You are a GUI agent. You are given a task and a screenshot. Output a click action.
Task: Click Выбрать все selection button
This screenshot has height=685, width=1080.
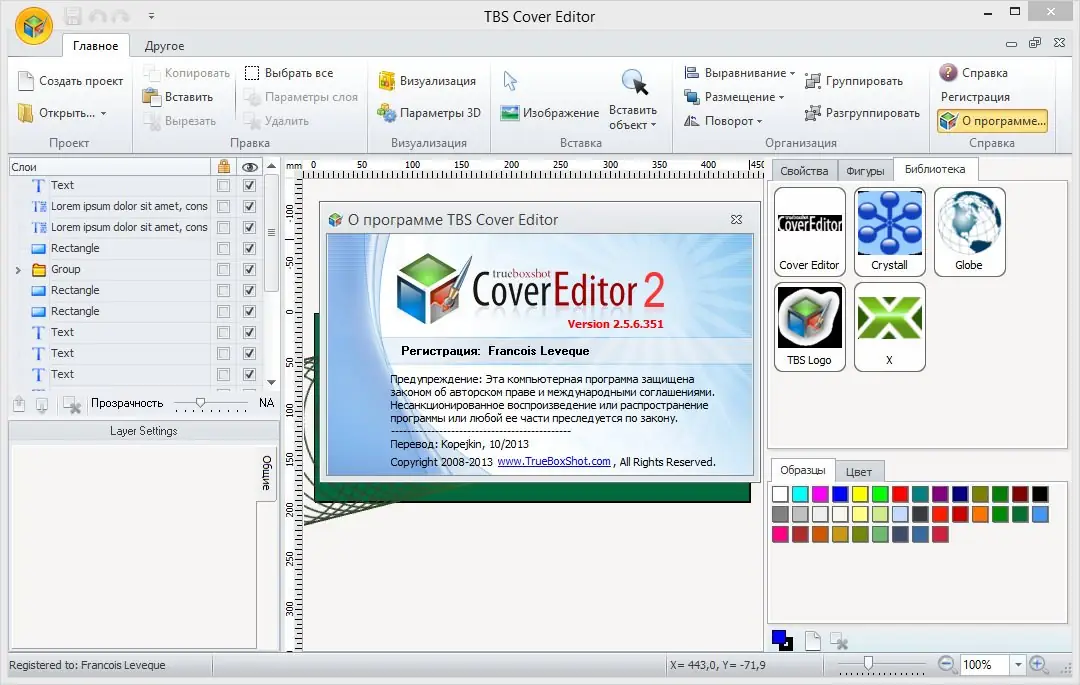pyautogui.click(x=289, y=73)
